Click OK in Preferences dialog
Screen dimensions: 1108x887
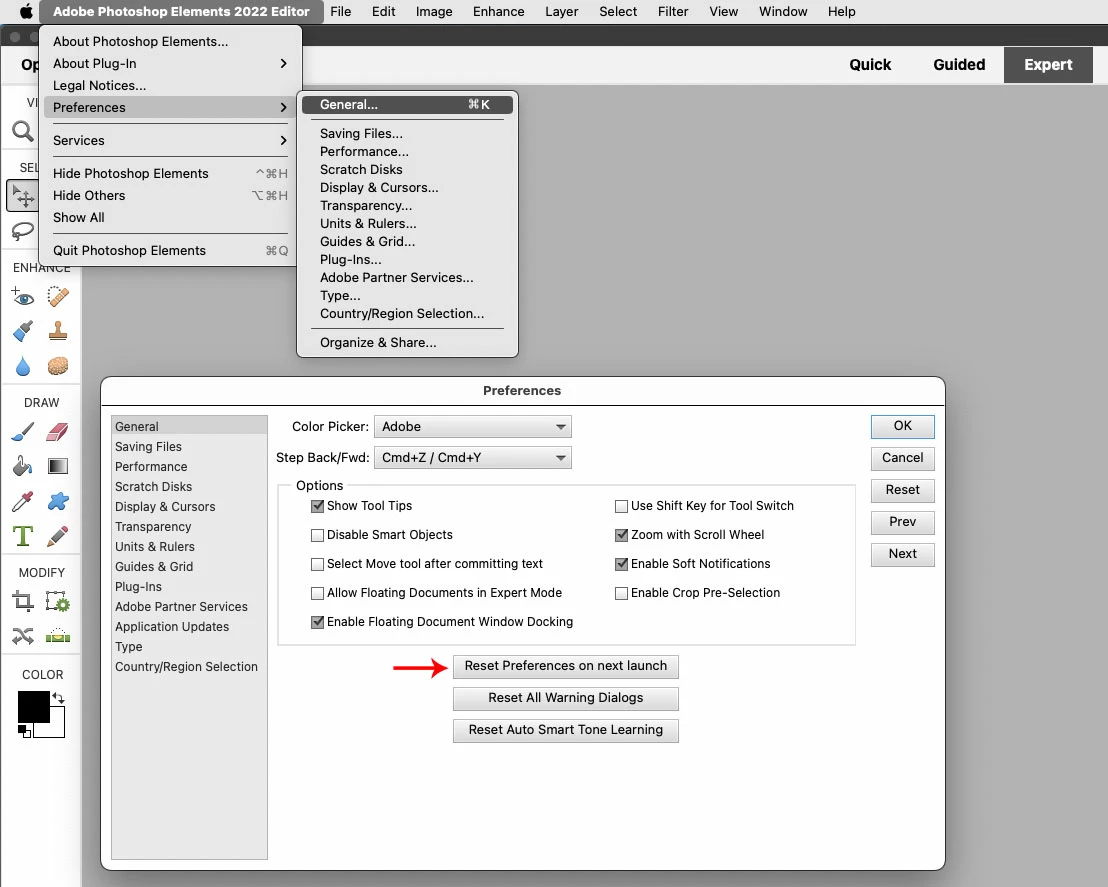[902, 426]
